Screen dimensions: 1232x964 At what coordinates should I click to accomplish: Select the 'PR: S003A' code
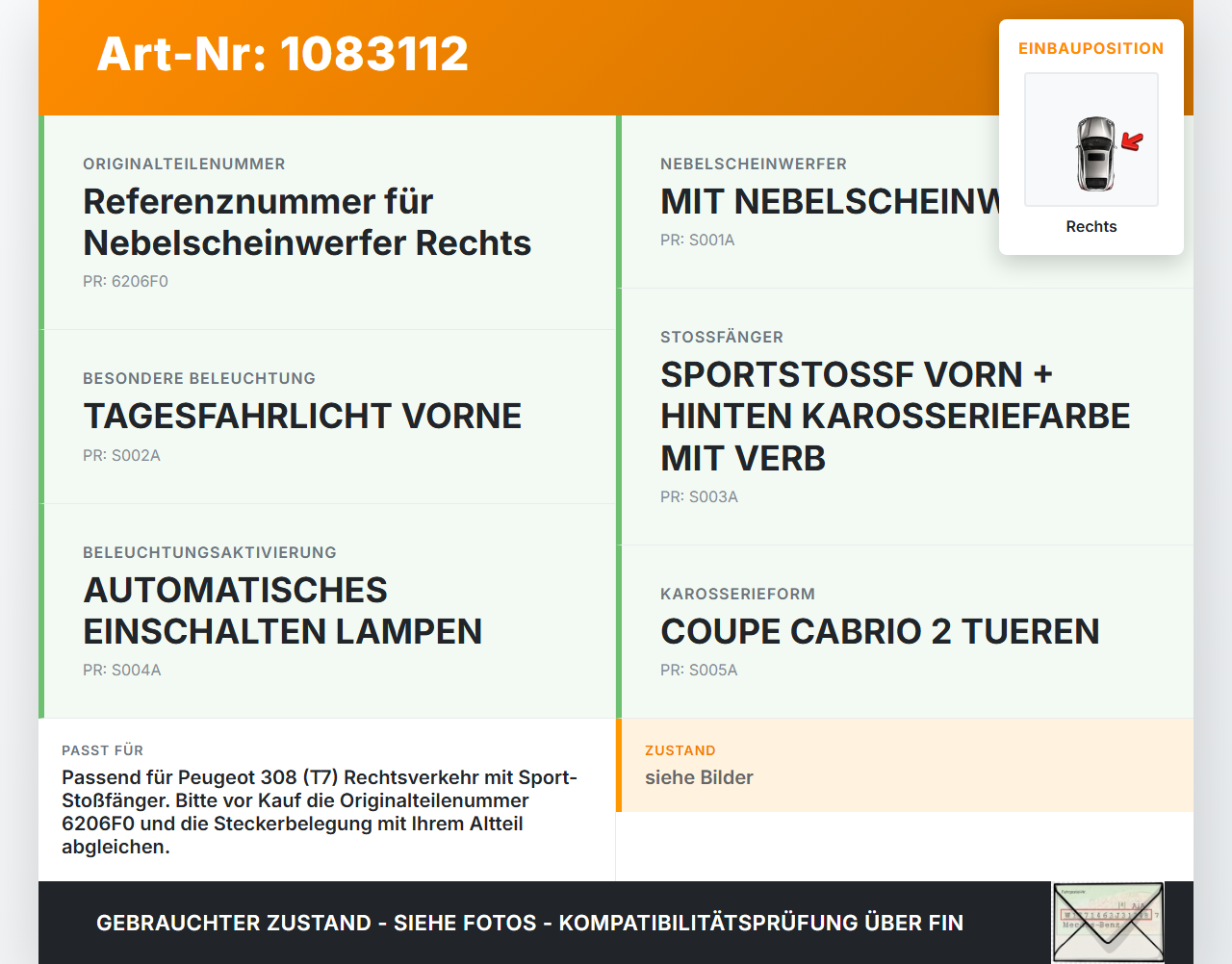click(x=699, y=497)
